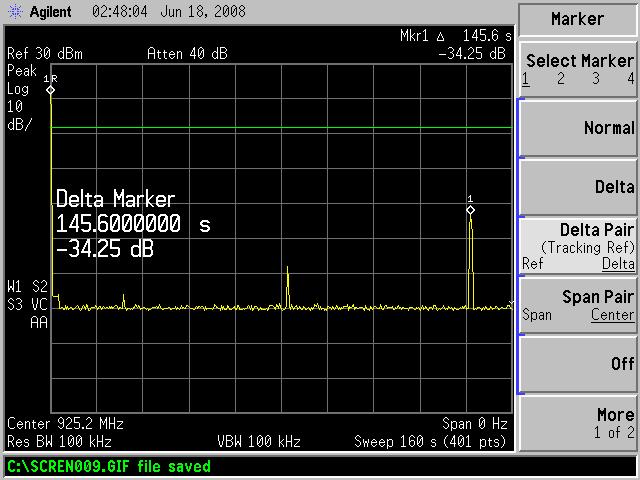Set Span Pair to Span

click(537, 315)
